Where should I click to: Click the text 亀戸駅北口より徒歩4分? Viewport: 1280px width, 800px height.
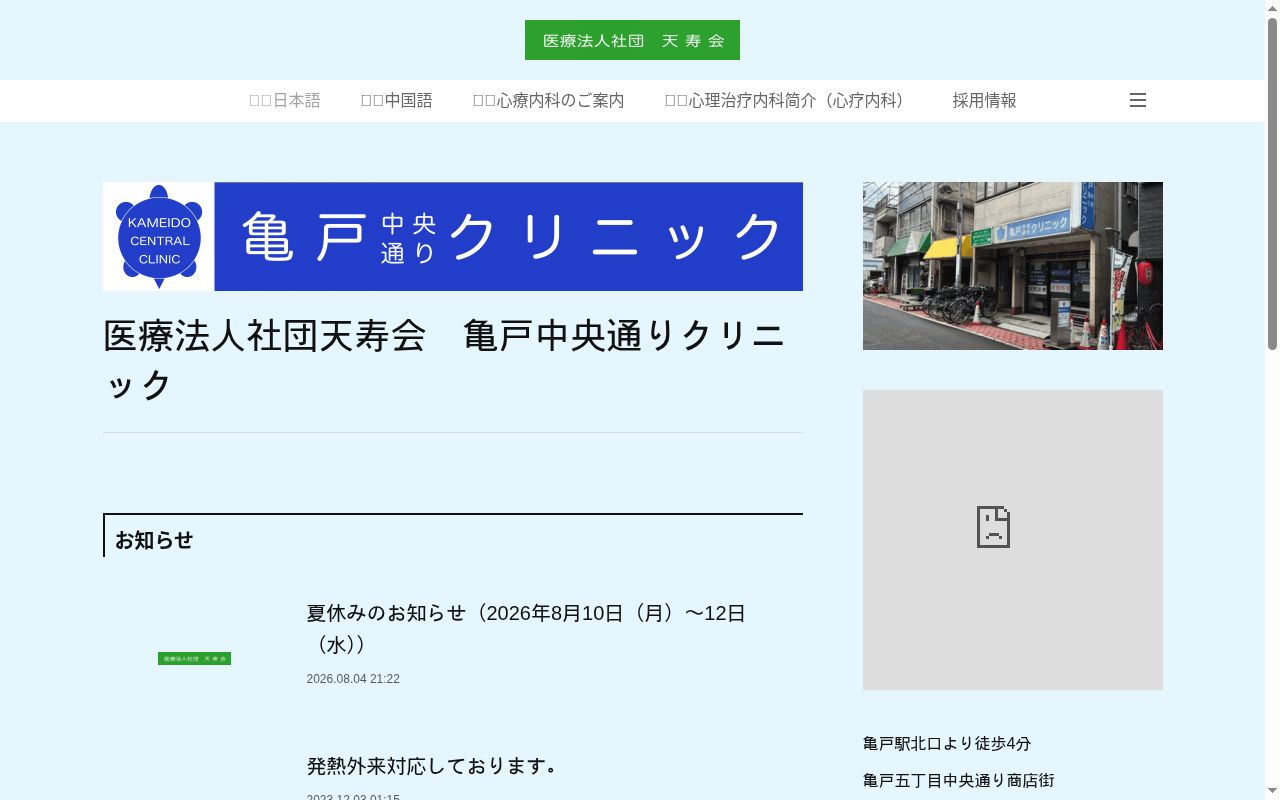[947, 743]
